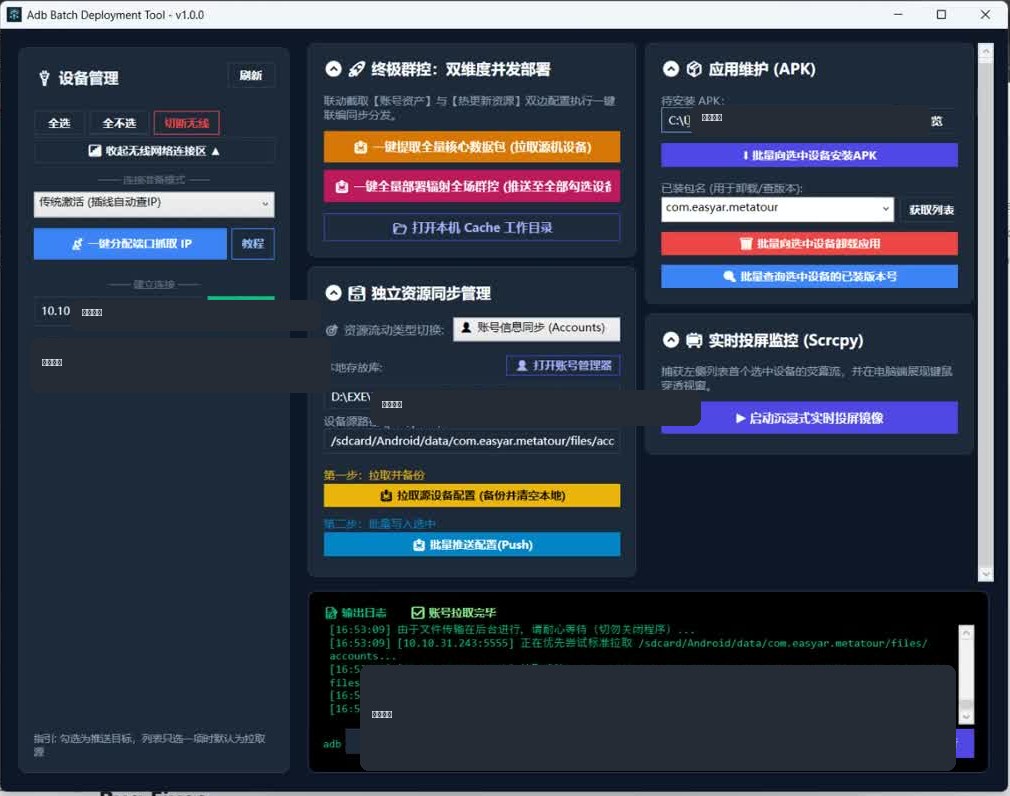Click the 账号拉取完毕 status text
Viewport: 1010px width, 796px height.
pos(462,612)
